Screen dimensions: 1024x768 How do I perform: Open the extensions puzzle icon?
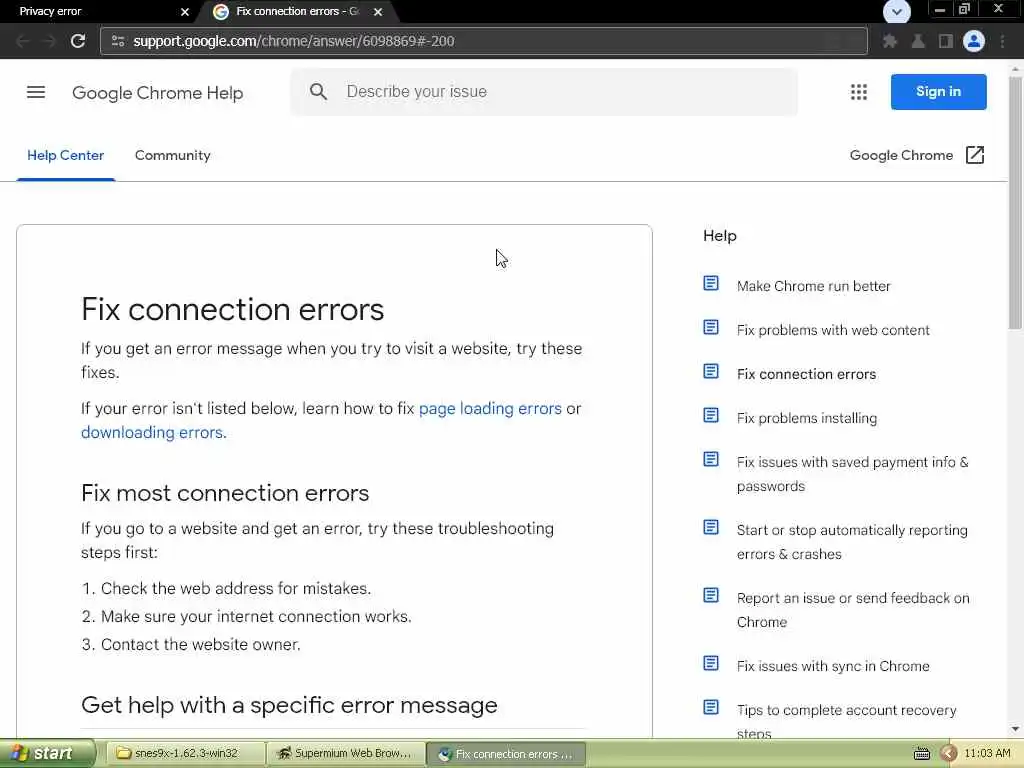pos(889,41)
